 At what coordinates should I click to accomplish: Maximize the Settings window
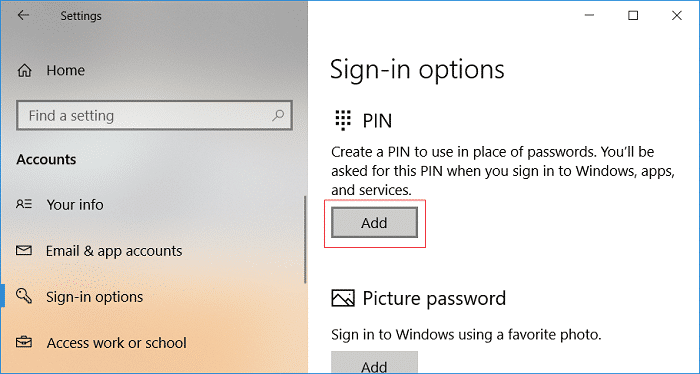point(633,16)
